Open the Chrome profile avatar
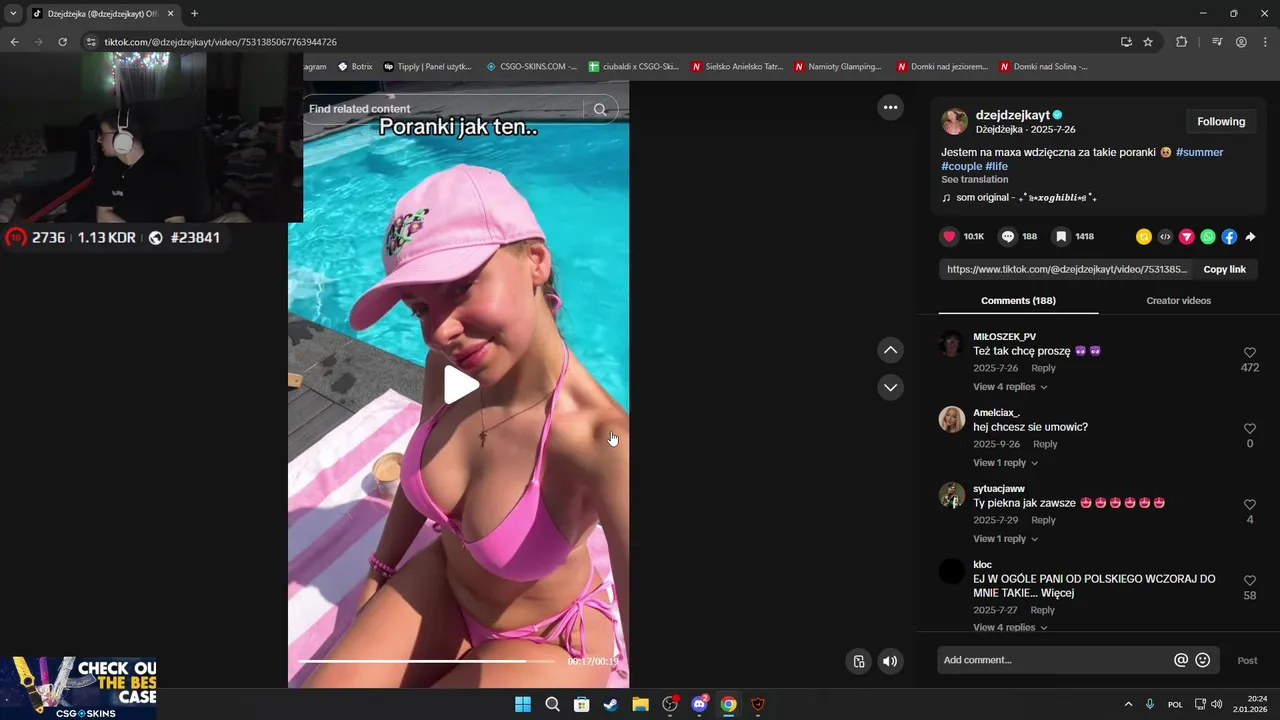This screenshot has width=1280, height=720. (x=1241, y=42)
